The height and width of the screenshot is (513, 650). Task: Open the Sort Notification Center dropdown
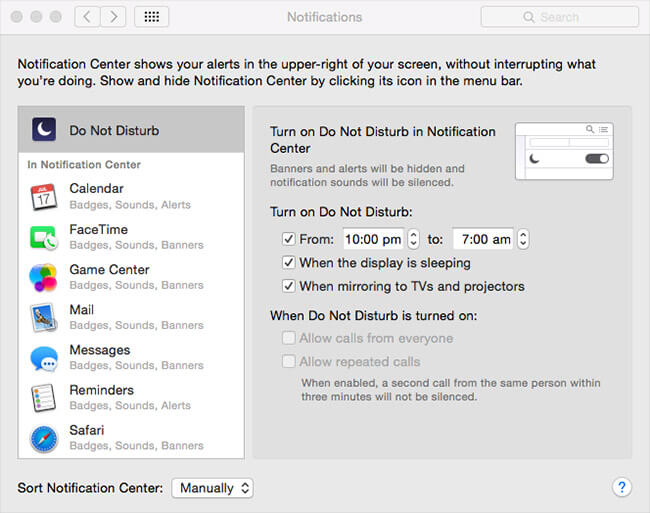click(x=212, y=488)
